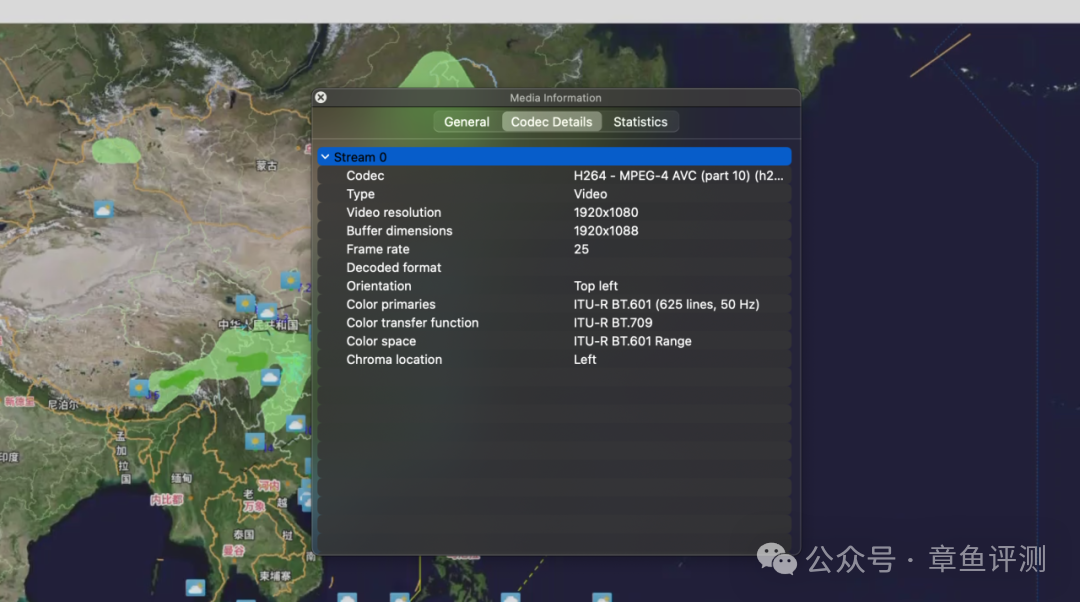Click the Buffer dimensions entry

555,231
